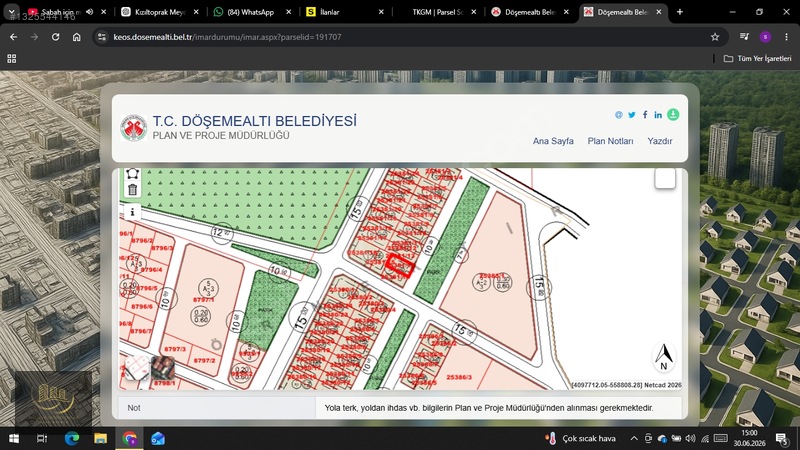Open the Plan Notları link
Image resolution: width=800 pixels, height=450 pixels.
(x=610, y=141)
